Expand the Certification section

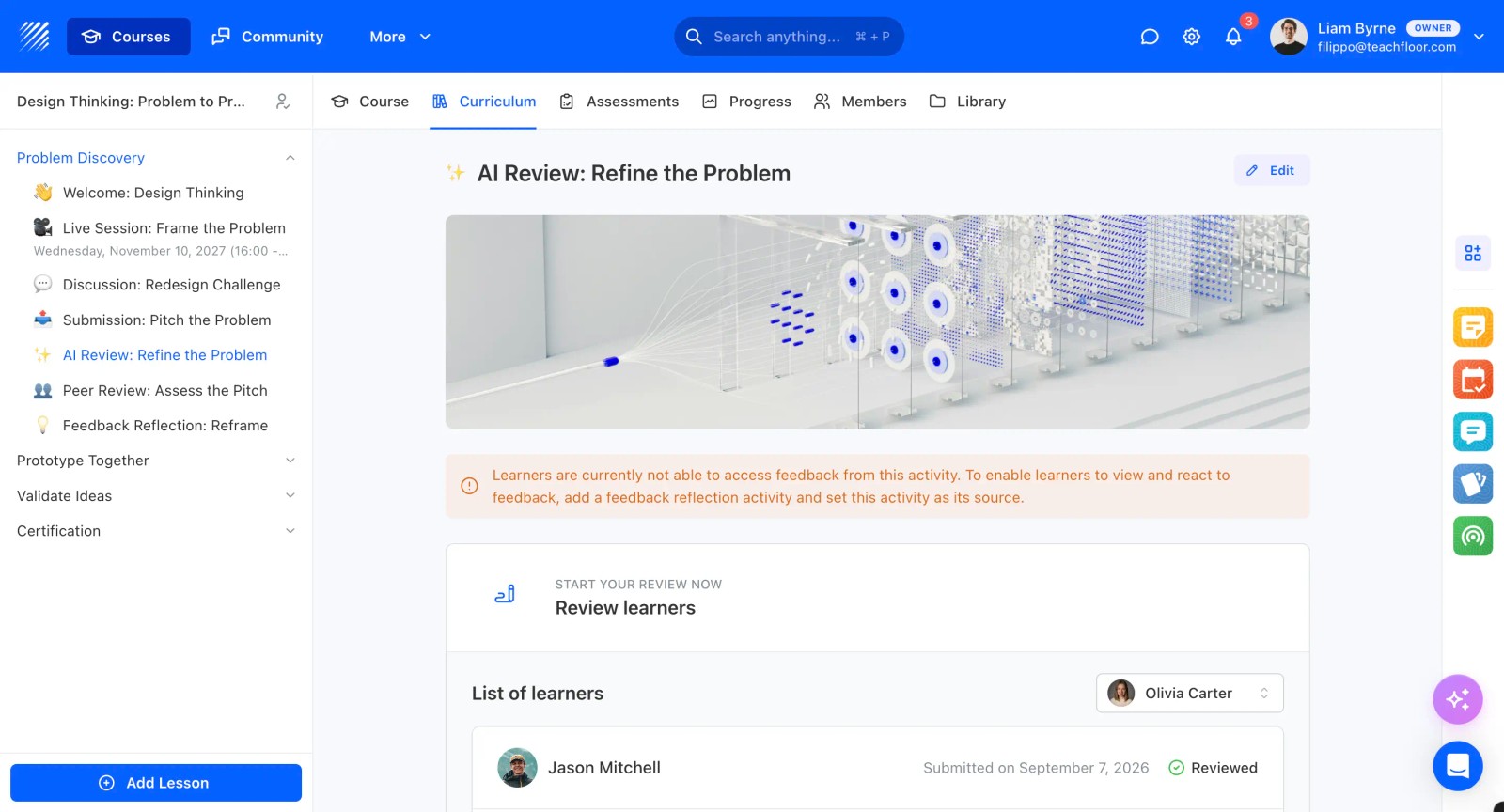pos(290,531)
